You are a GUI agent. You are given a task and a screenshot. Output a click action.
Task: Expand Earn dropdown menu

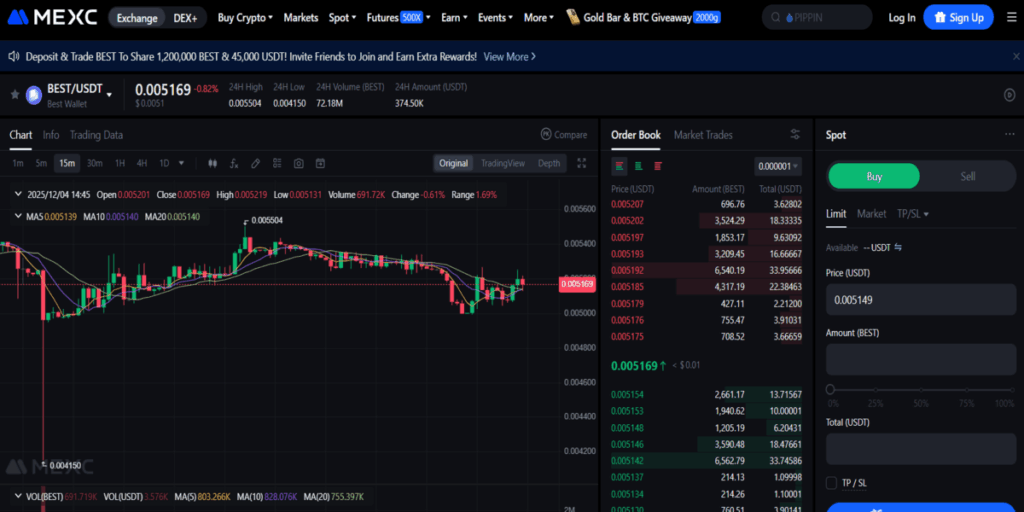pos(455,18)
